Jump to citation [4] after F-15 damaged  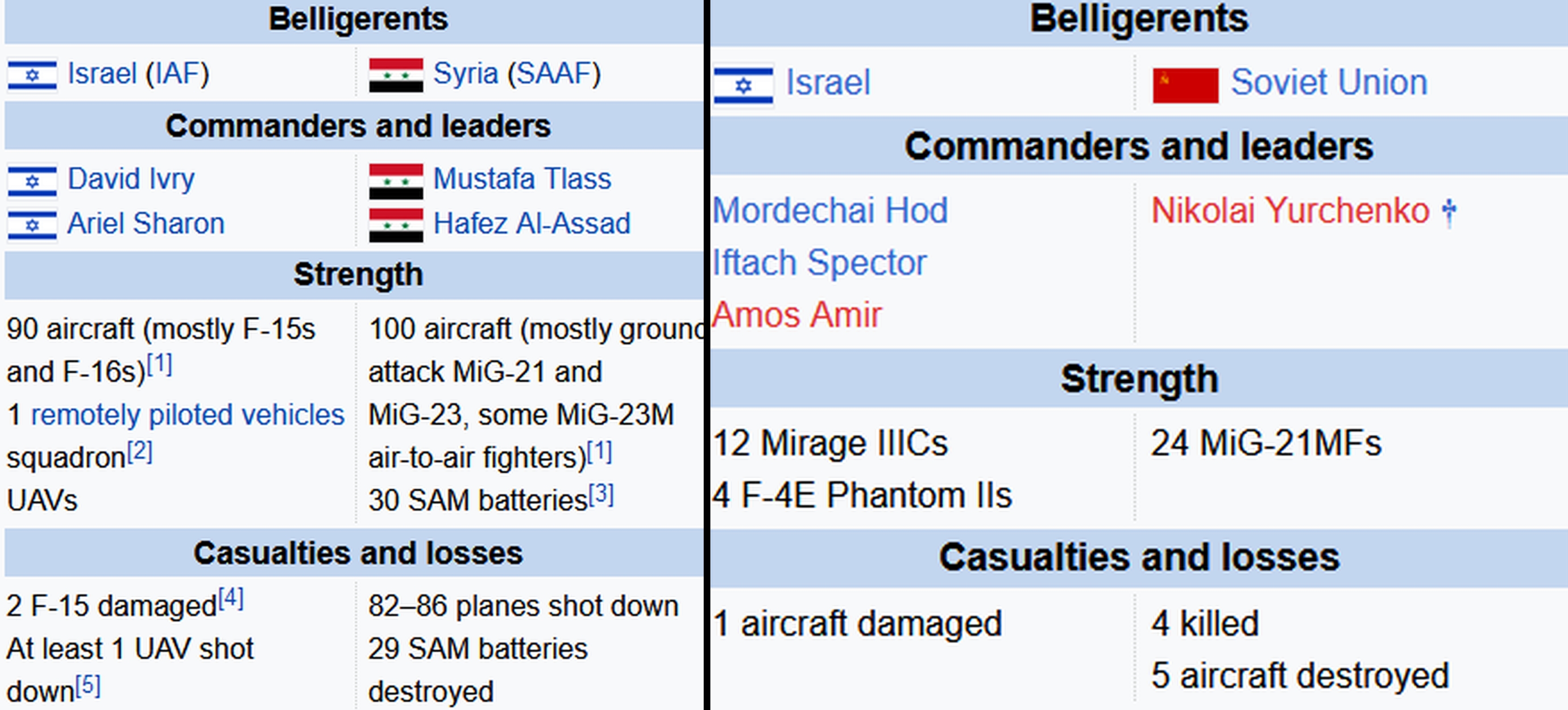(231, 599)
